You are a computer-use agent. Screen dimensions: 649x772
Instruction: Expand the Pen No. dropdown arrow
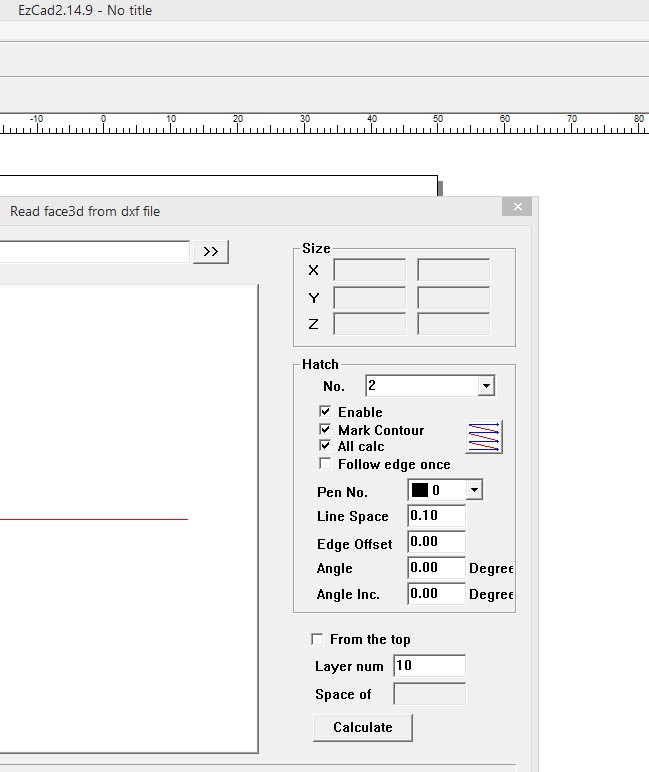click(x=474, y=490)
